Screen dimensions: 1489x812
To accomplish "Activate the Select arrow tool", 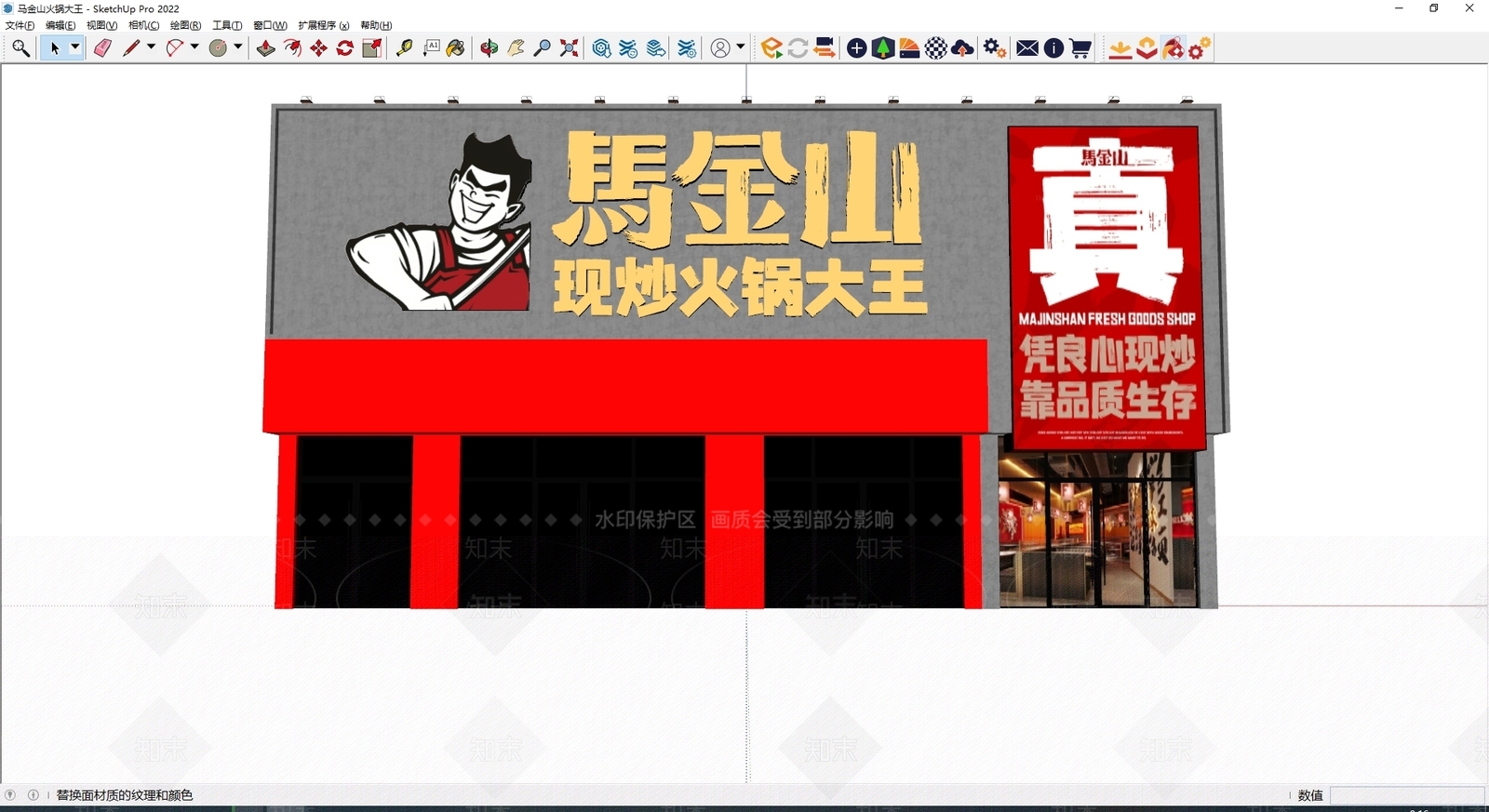I will 54,48.
